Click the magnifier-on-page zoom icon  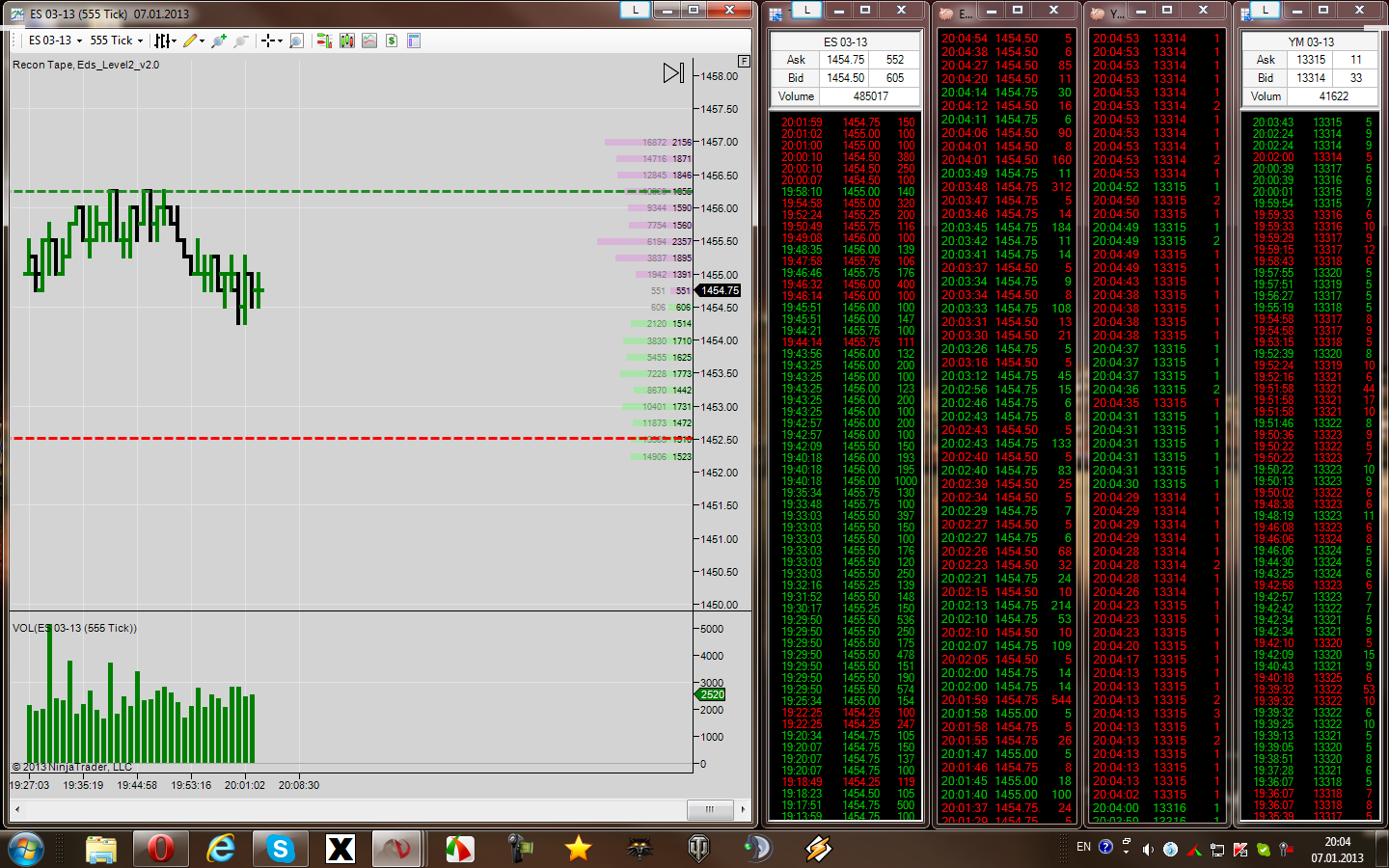point(297,41)
